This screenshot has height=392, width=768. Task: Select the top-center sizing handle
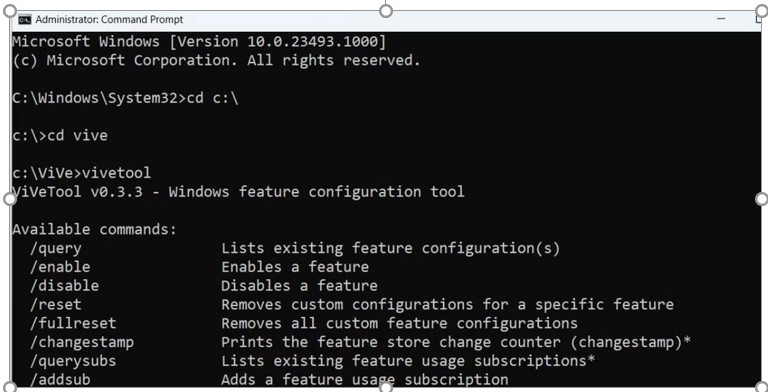[x=386, y=11]
